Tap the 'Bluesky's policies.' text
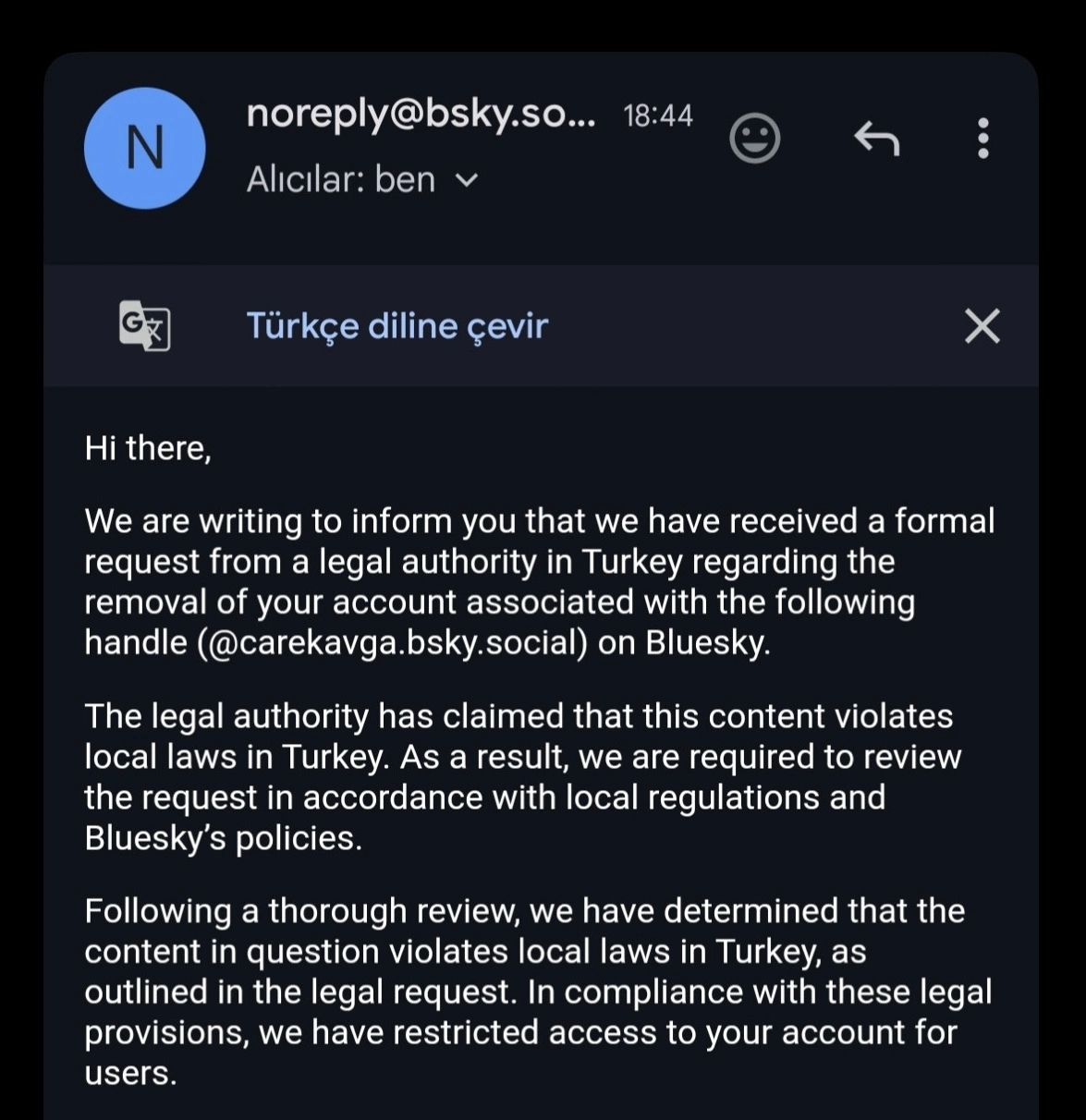The image size is (1086, 1120). 223,838
